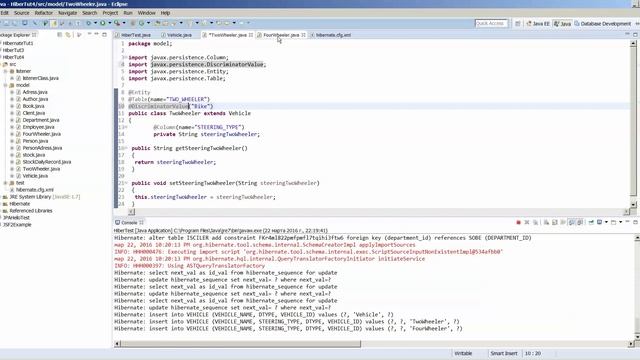
Task: Click the Display Selected Console icon
Action: 599,222
